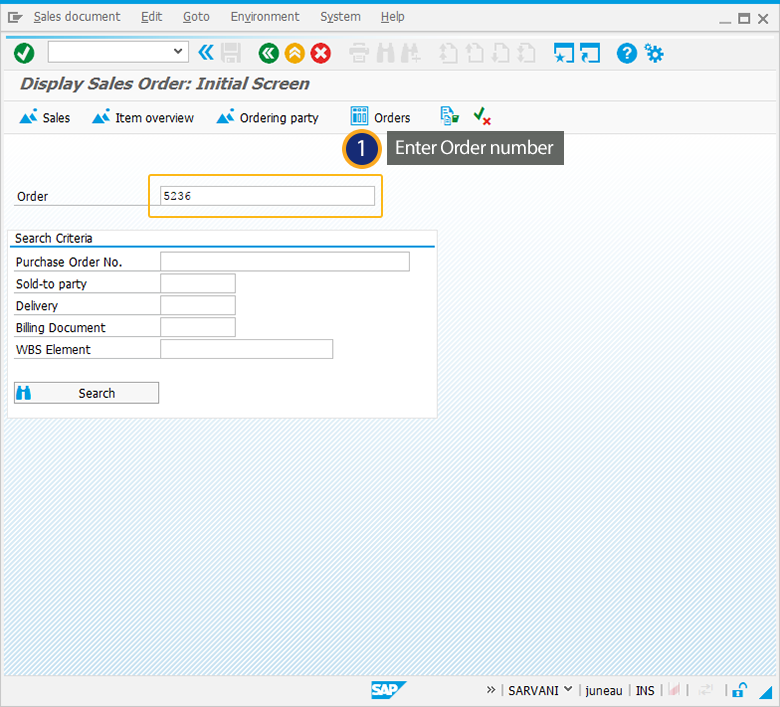Click the juneau server name in status bar
Screen dimensions: 780x707
tap(603, 691)
